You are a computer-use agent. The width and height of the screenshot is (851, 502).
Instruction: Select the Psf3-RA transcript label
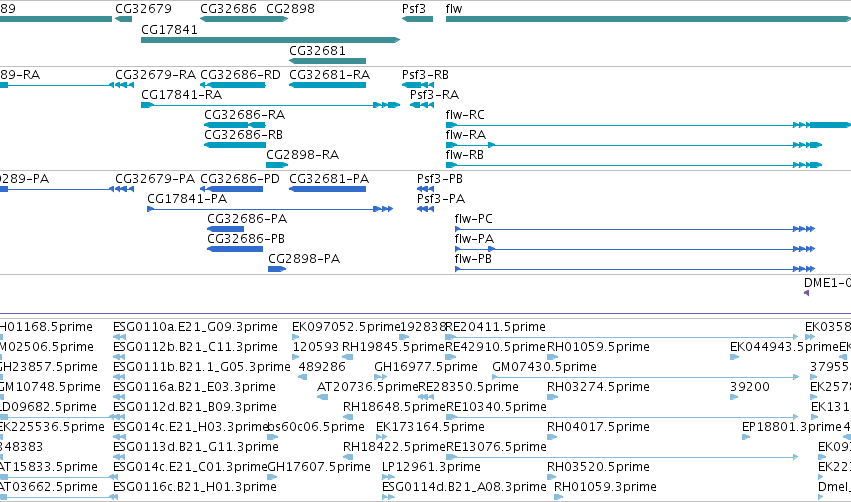[x=434, y=95]
